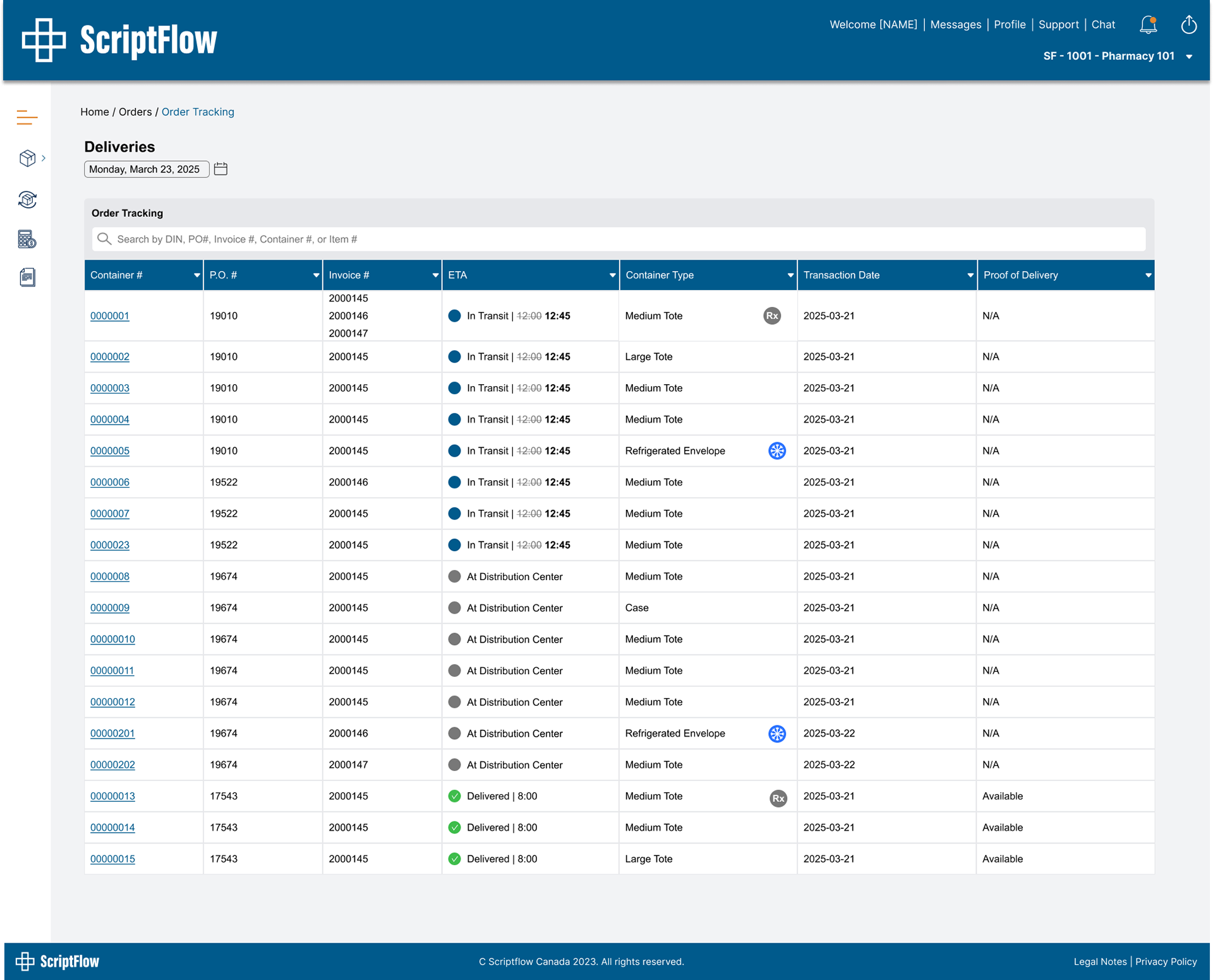Click the ScriptFlow logo in the header
Viewport: 1213px width, 980px height.
click(x=119, y=40)
